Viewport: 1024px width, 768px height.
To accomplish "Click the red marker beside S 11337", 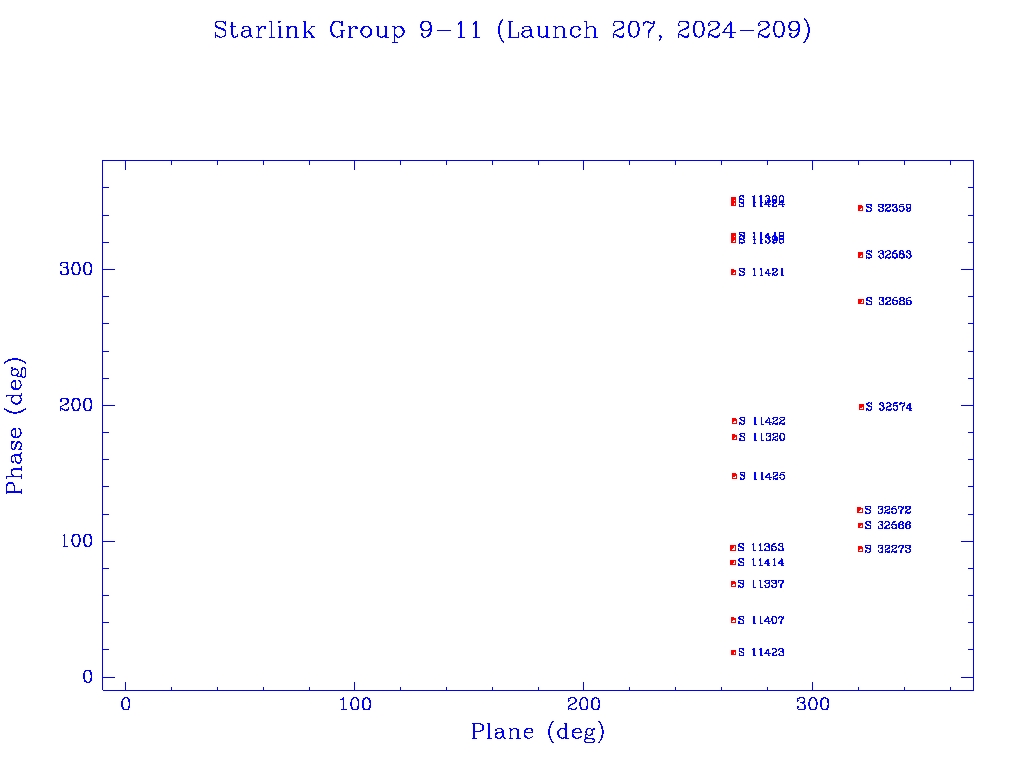I will [733, 584].
